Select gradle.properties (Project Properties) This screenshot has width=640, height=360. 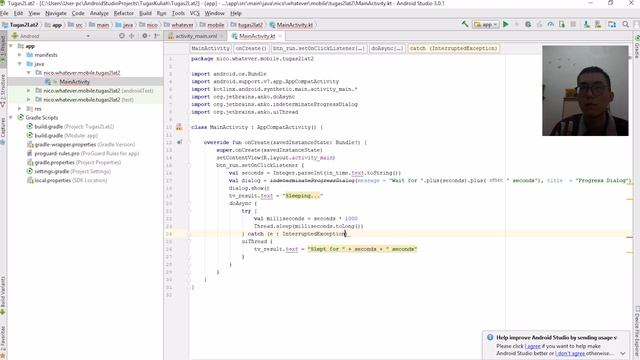point(73,162)
